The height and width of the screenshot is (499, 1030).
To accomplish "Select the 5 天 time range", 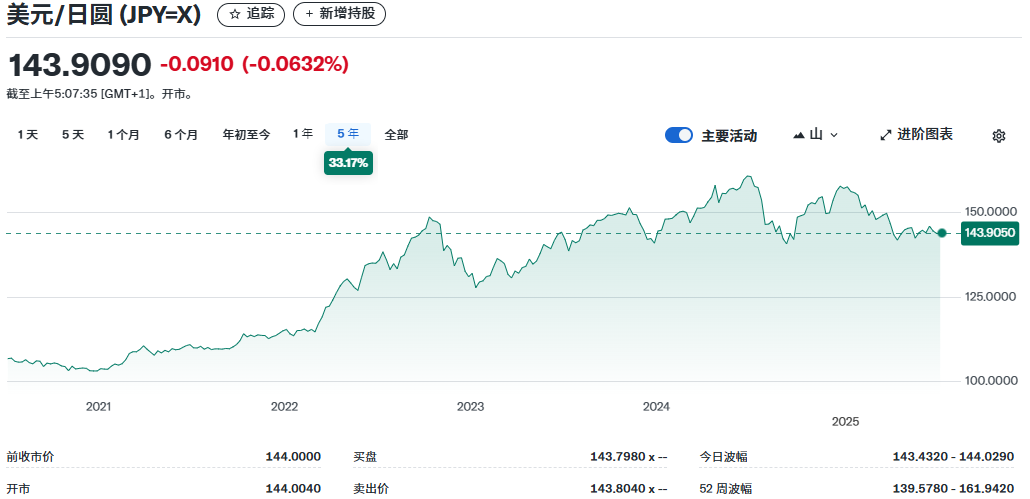I will point(73,135).
